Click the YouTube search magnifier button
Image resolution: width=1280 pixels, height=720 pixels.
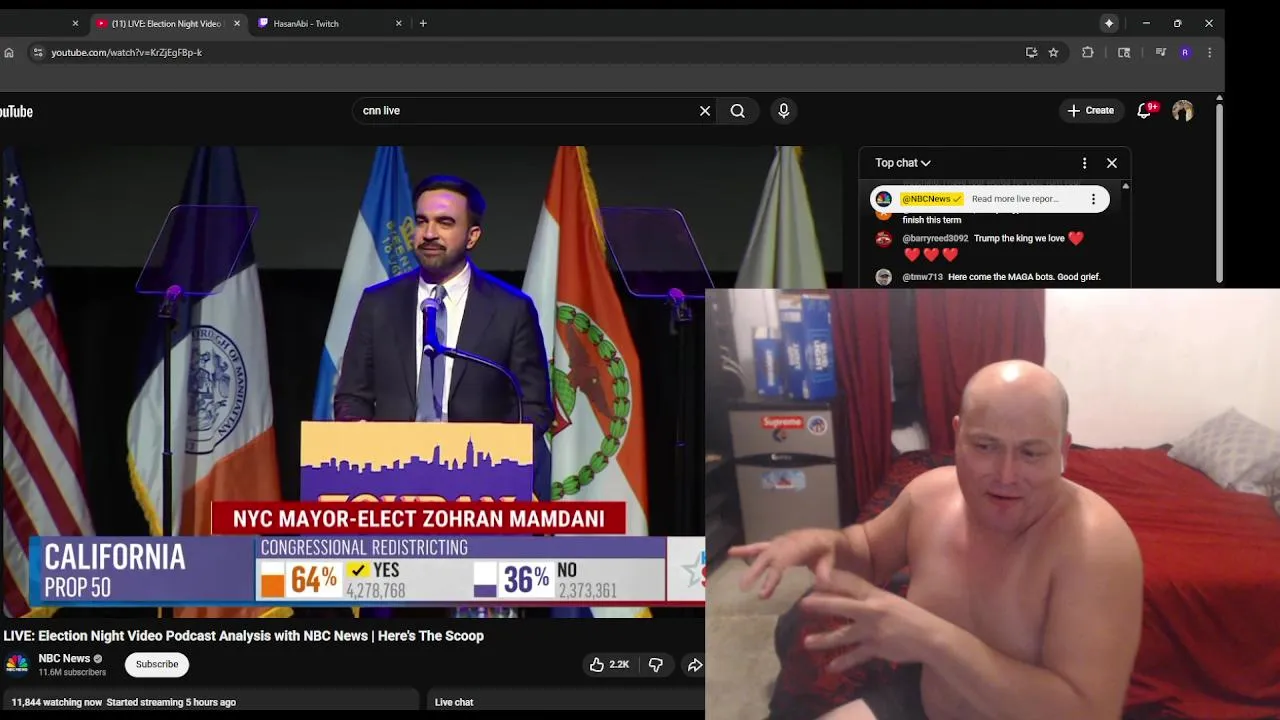738,111
